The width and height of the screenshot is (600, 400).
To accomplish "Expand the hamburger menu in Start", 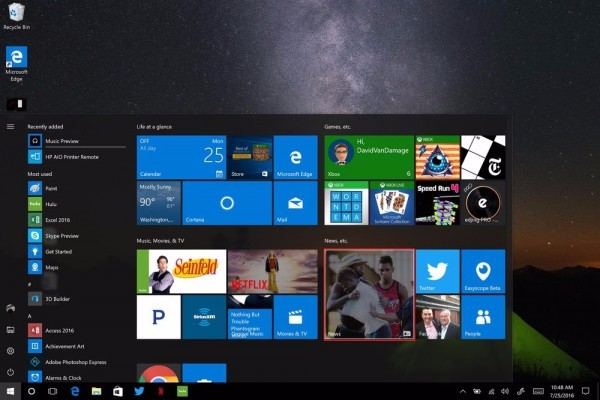I will [x=10, y=126].
